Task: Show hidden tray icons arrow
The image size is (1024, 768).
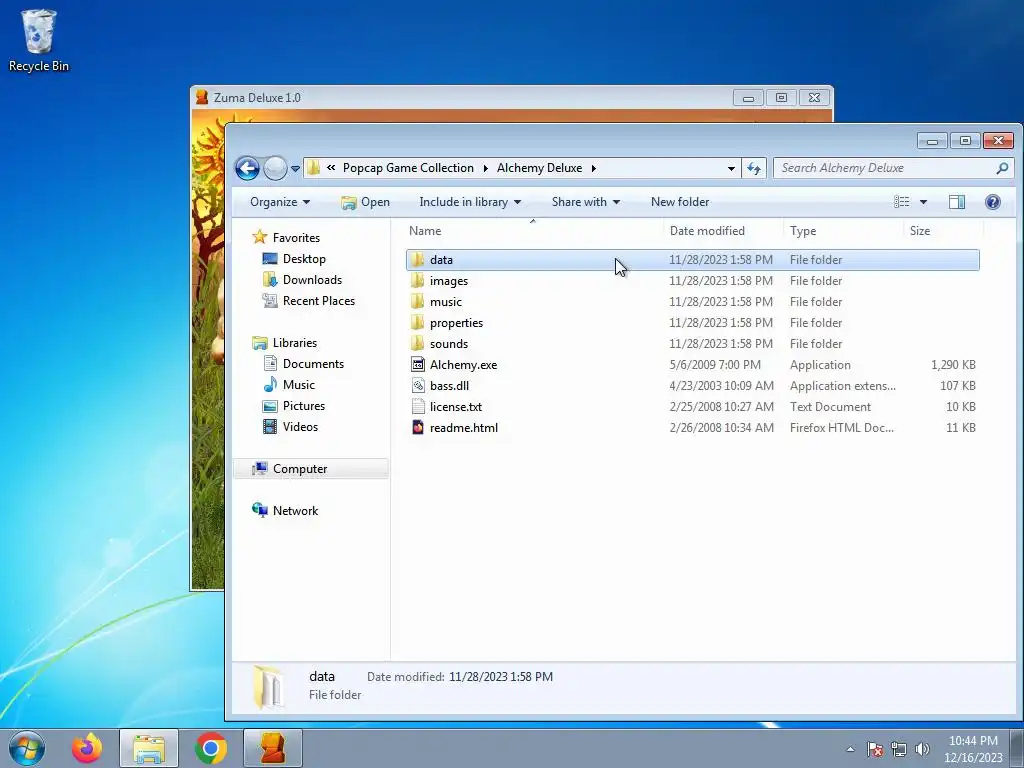Action: pyautogui.click(x=850, y=749)
